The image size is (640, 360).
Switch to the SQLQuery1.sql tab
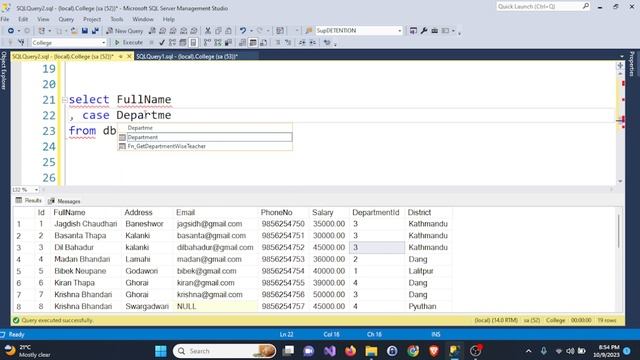tap(187, 56)
